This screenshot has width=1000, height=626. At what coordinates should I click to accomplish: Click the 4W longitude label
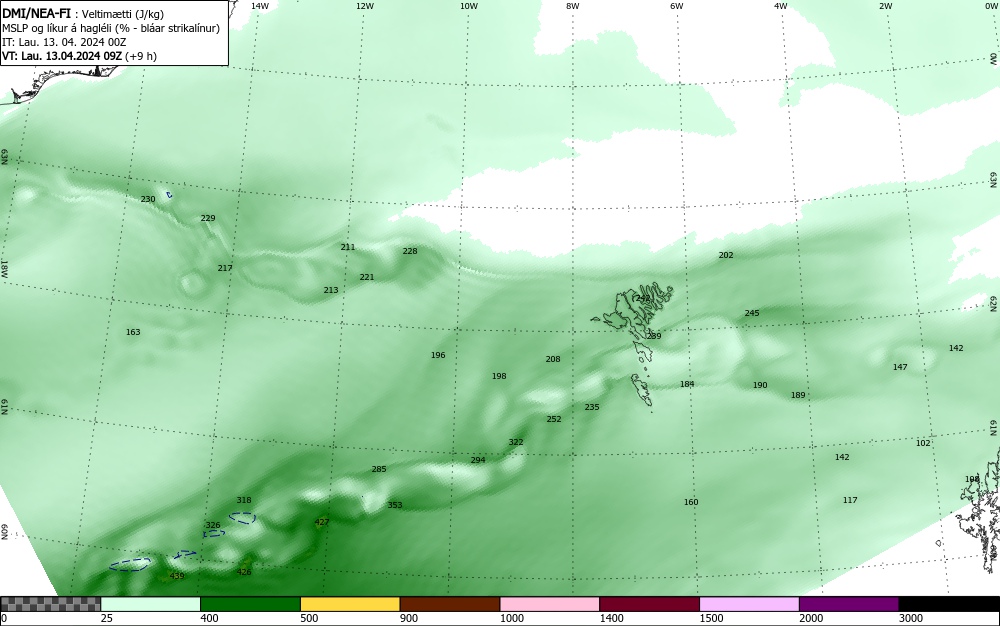tap(781, 6)
